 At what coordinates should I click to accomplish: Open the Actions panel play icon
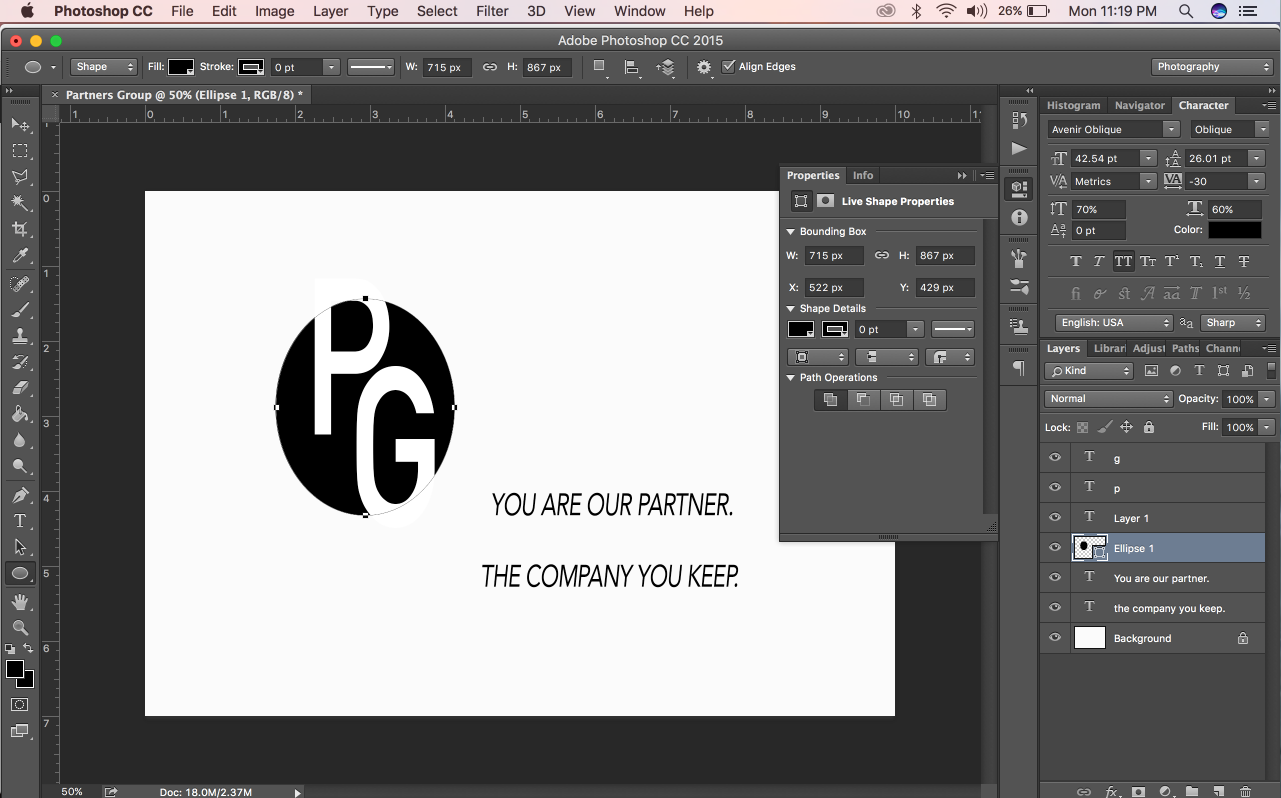point(1019,149)
